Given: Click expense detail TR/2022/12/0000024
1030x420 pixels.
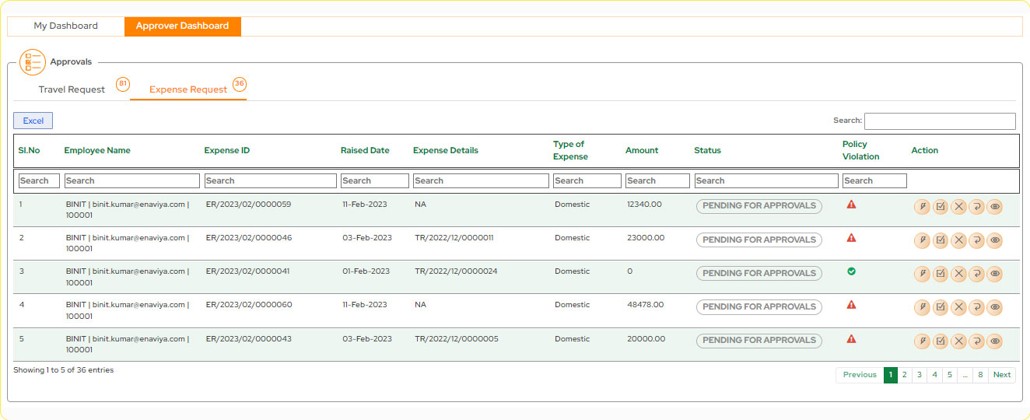Looking at the screenshot, I should (456, 271).
